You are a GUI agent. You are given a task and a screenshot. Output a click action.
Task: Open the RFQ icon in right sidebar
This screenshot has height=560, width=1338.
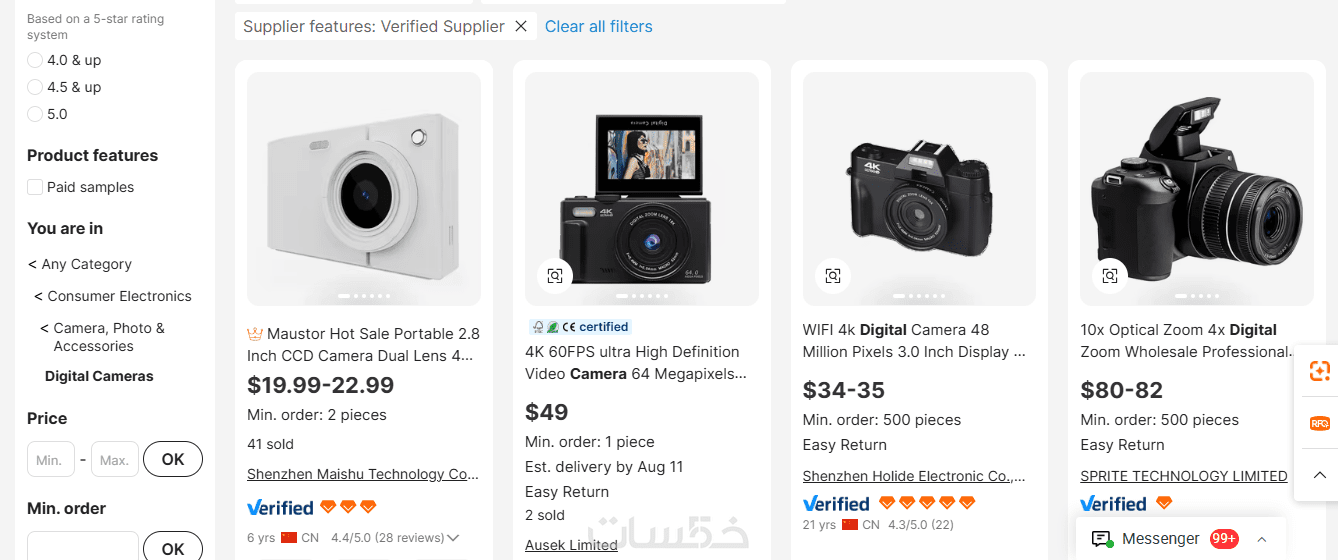click(1319, 423)
